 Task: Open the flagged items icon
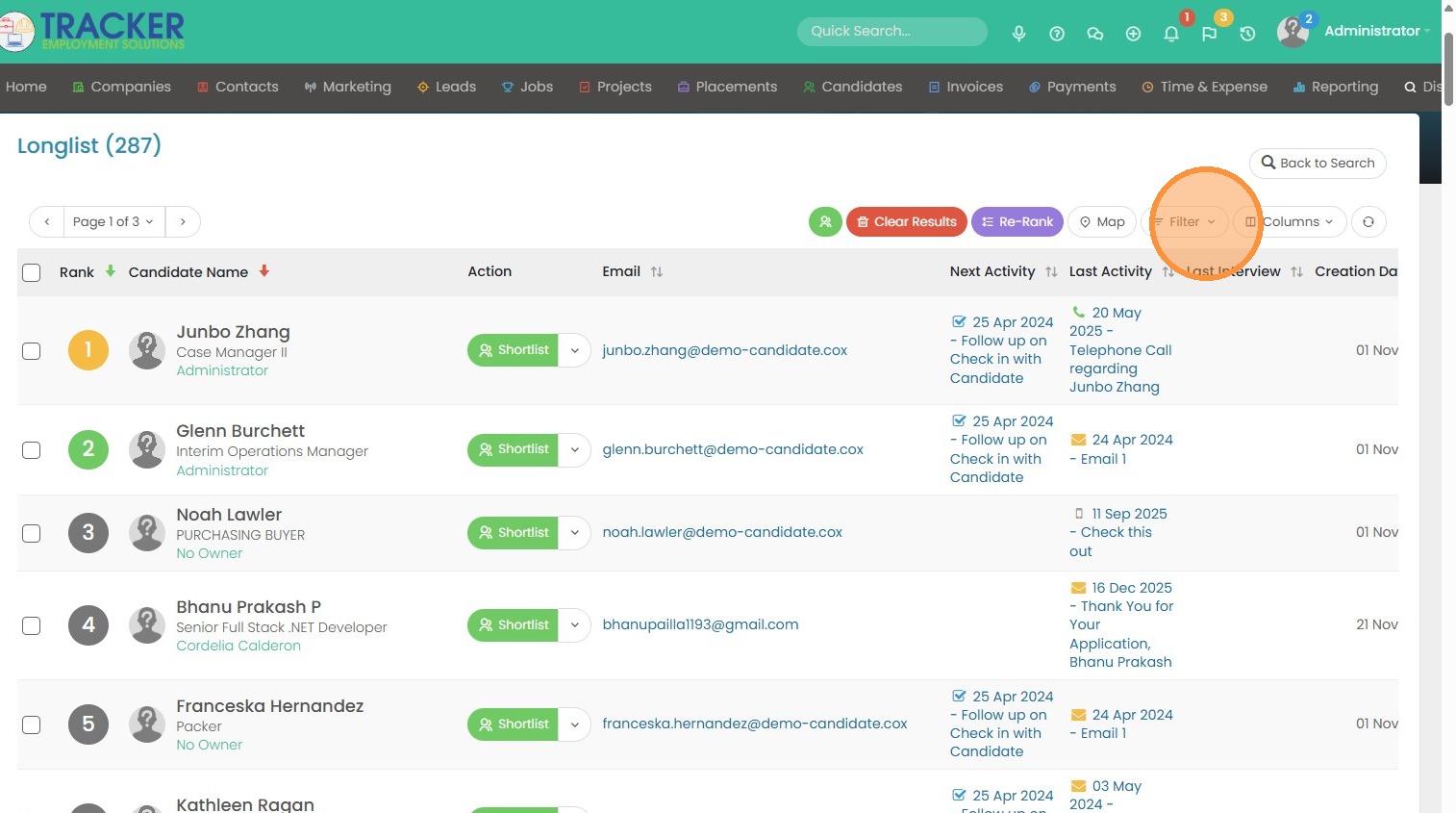[x=1209, y=34]
